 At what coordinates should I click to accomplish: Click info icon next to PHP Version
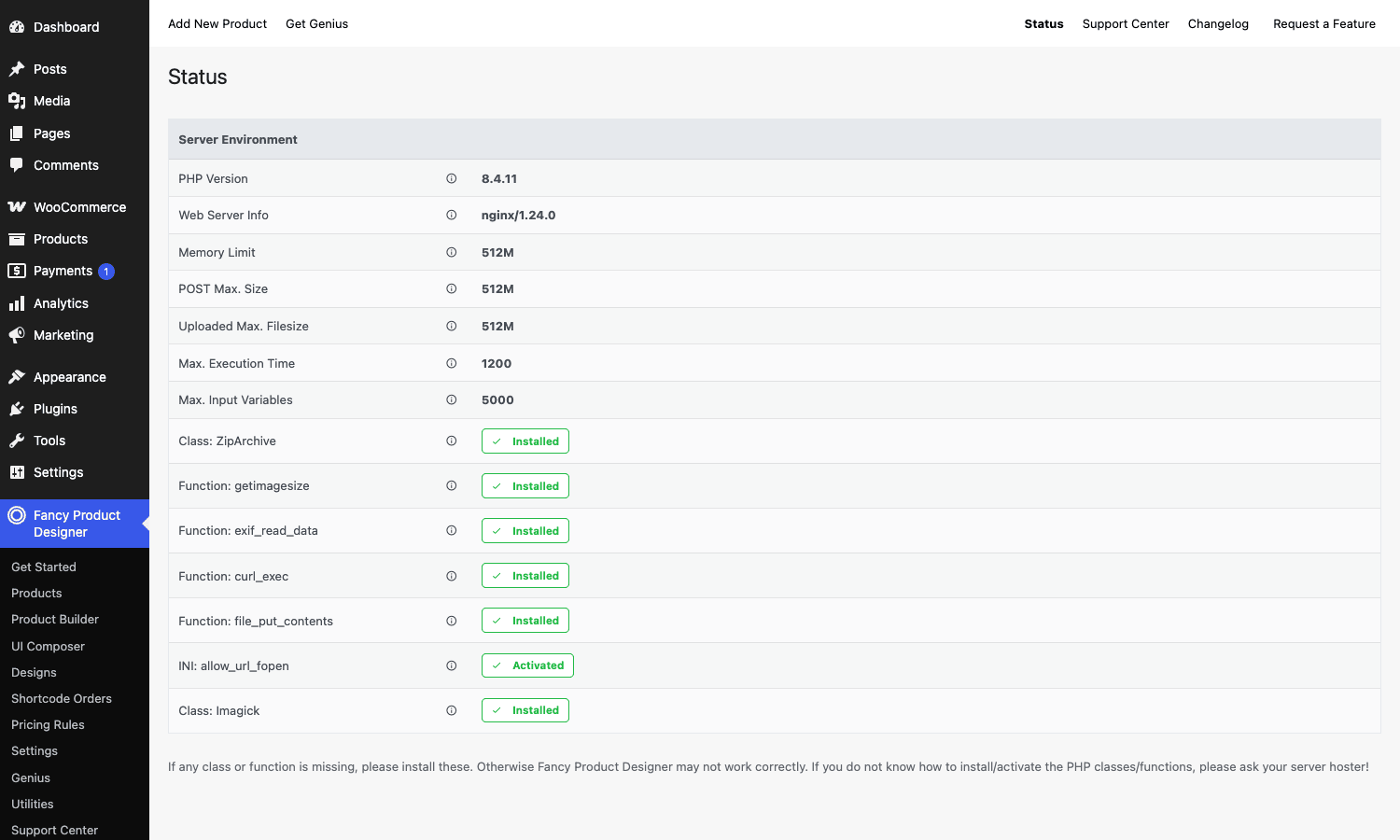(x=452, y=178)
